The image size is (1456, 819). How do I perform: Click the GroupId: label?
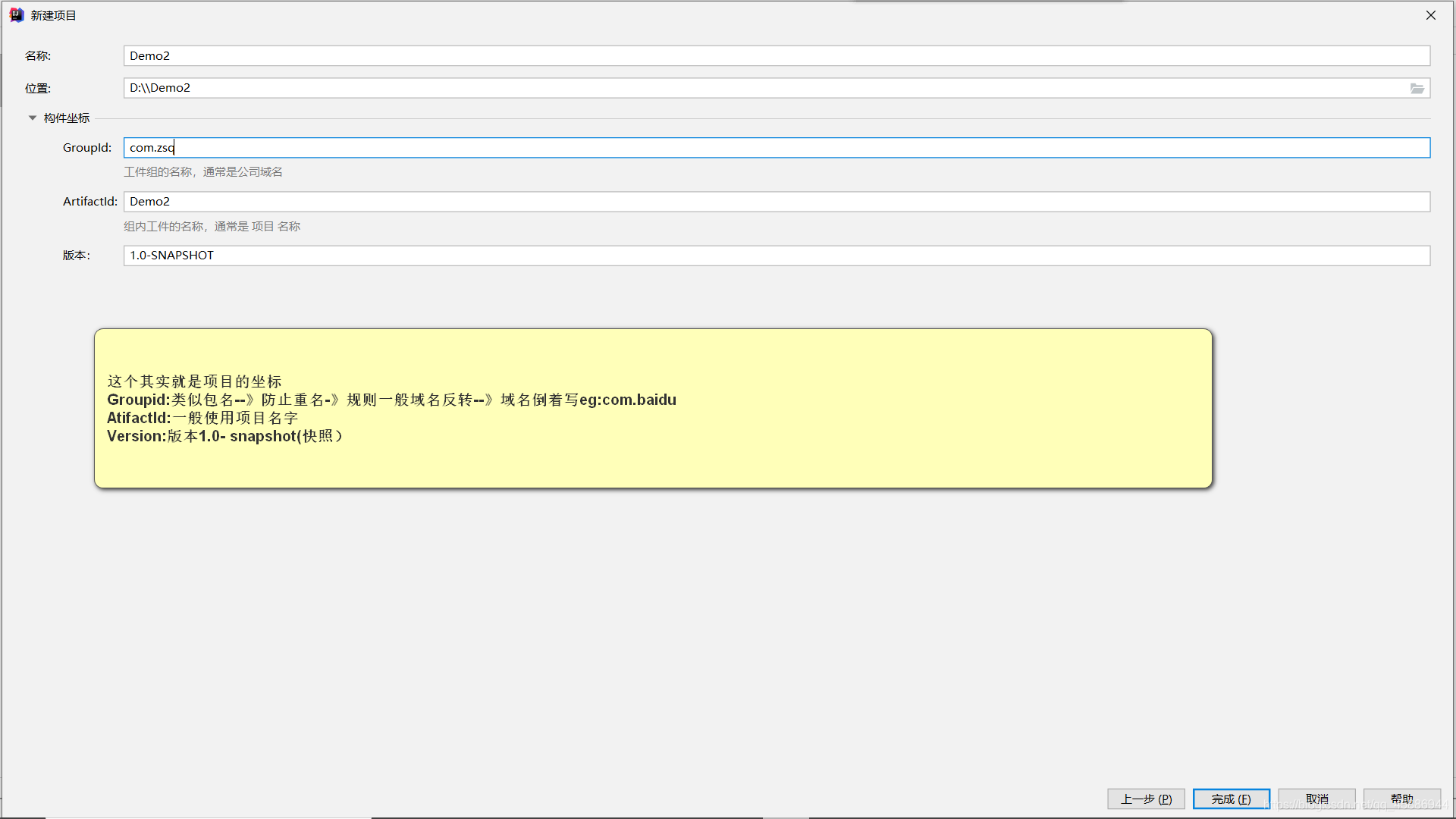tap(87, 148)
